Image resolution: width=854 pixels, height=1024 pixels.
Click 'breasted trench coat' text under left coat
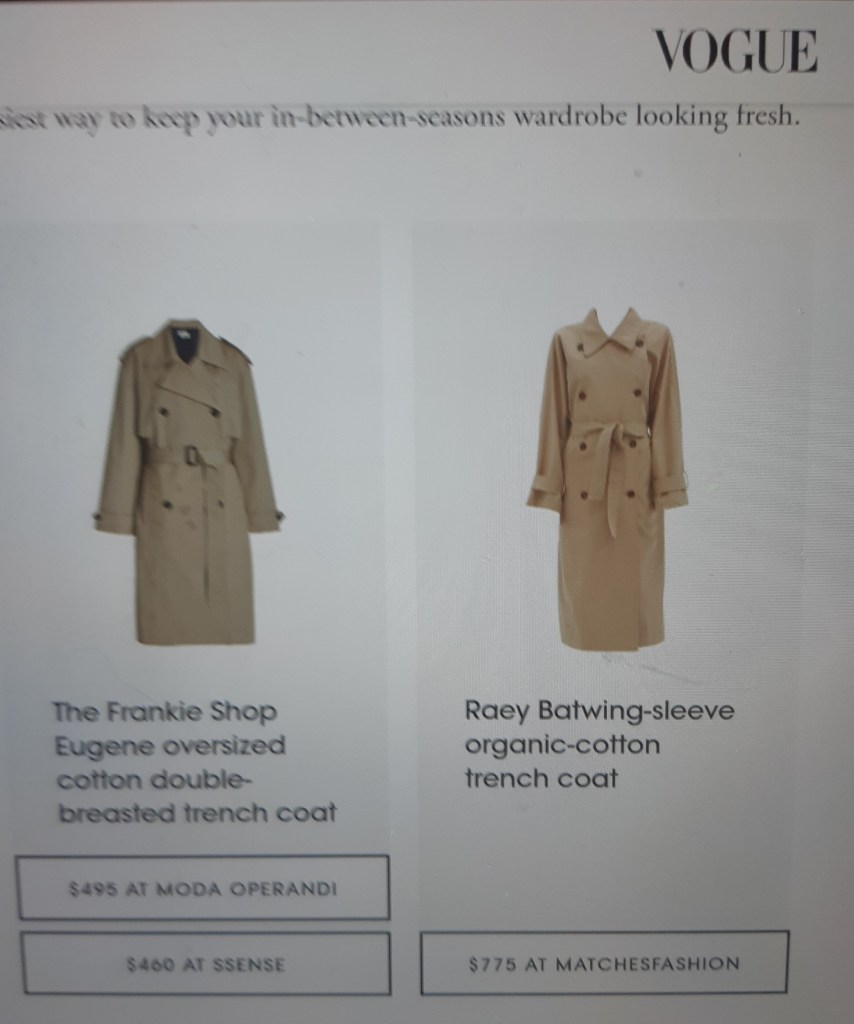pyautogui.click(x=197, y=813)
